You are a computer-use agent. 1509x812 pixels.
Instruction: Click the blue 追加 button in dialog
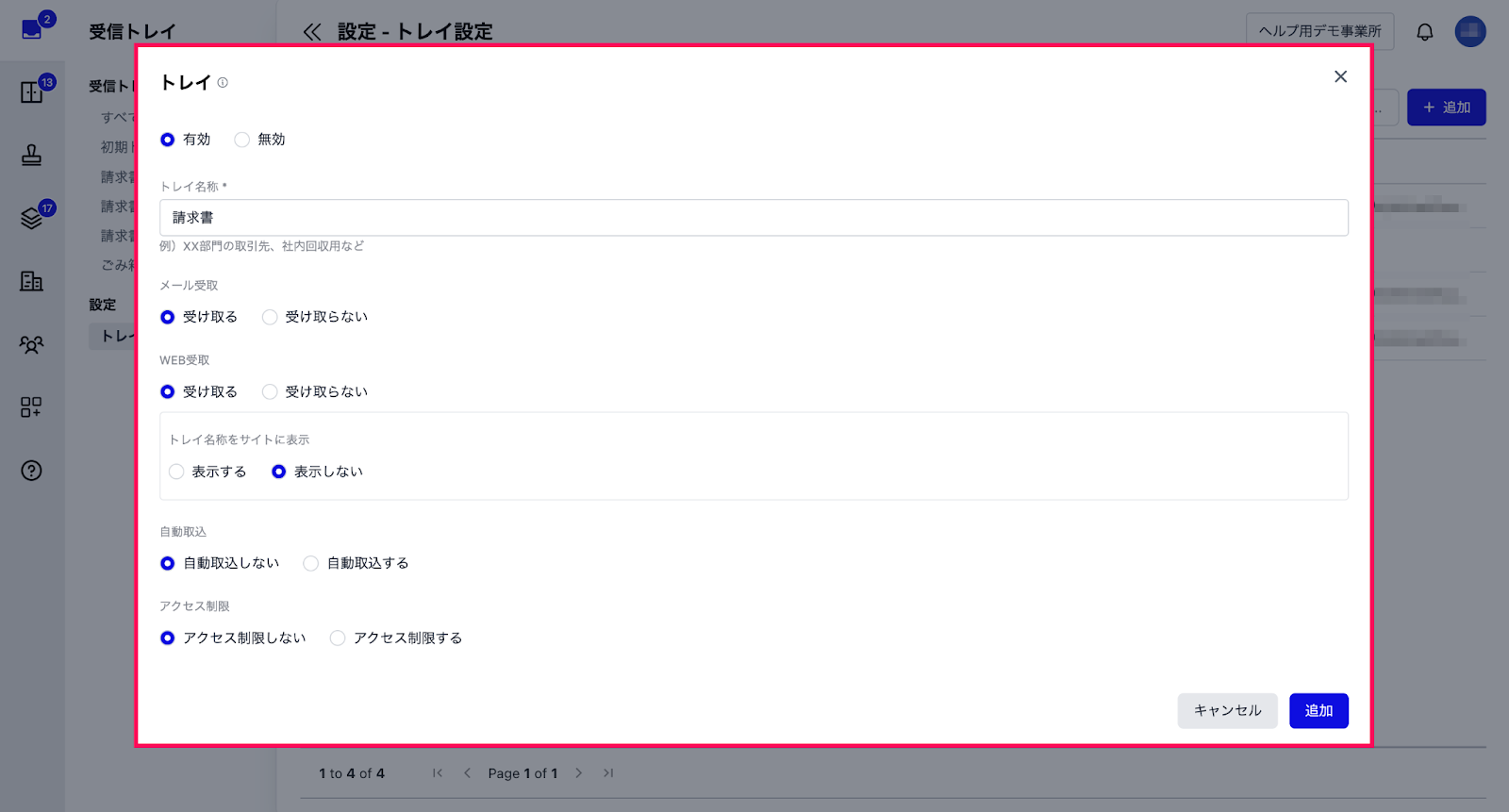tap(1318, 711)
